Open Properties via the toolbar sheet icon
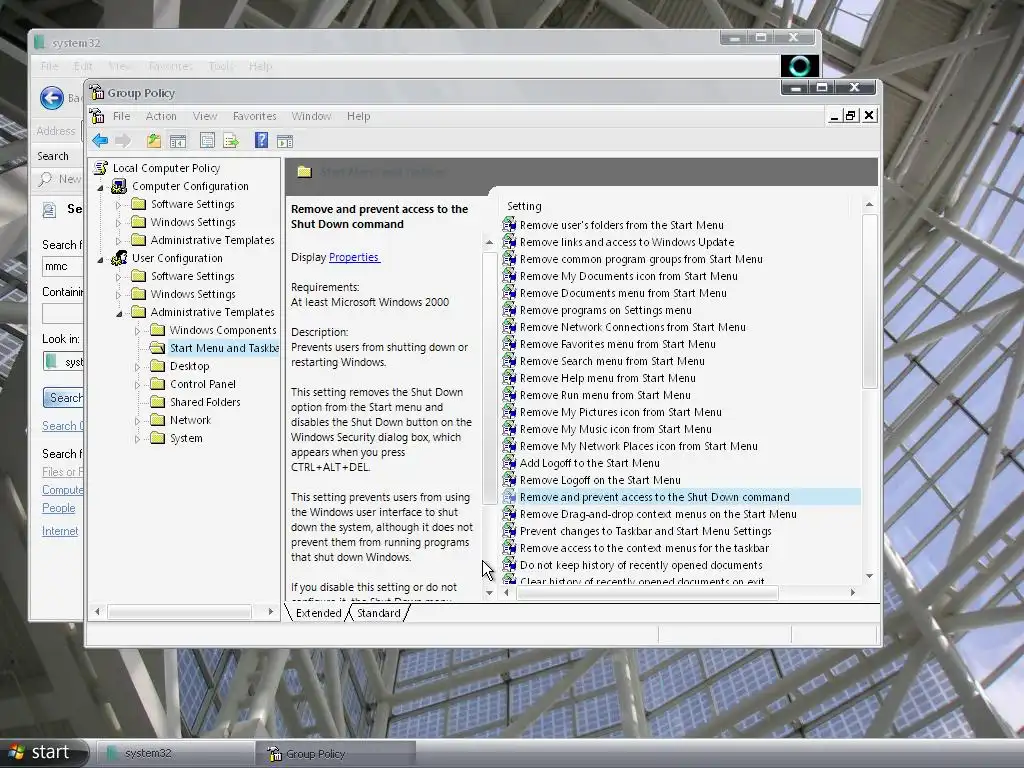1024x768 pixels. [207, 140]
